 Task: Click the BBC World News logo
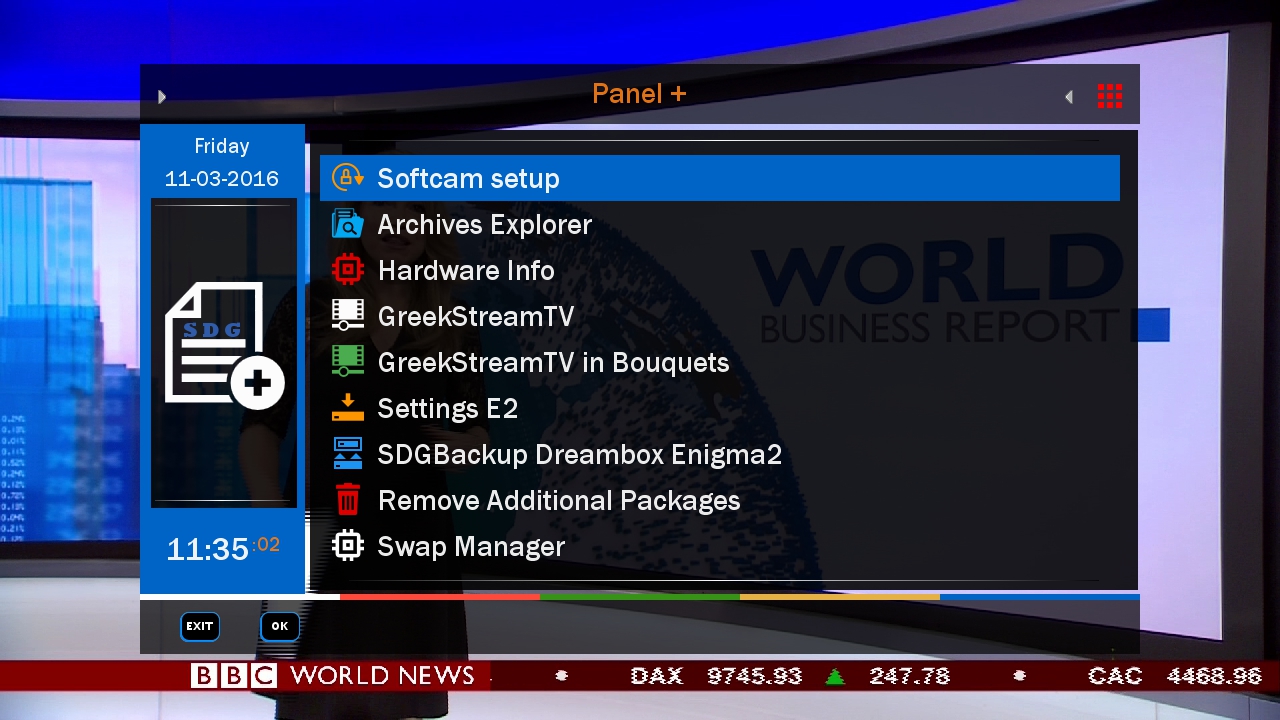coord(333,676)
